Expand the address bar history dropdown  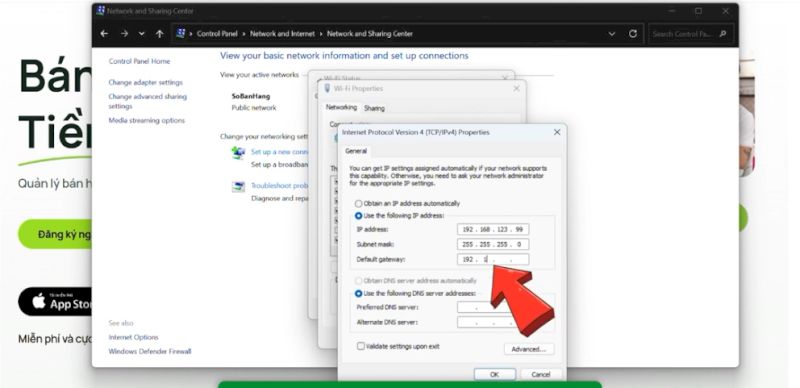612,34
